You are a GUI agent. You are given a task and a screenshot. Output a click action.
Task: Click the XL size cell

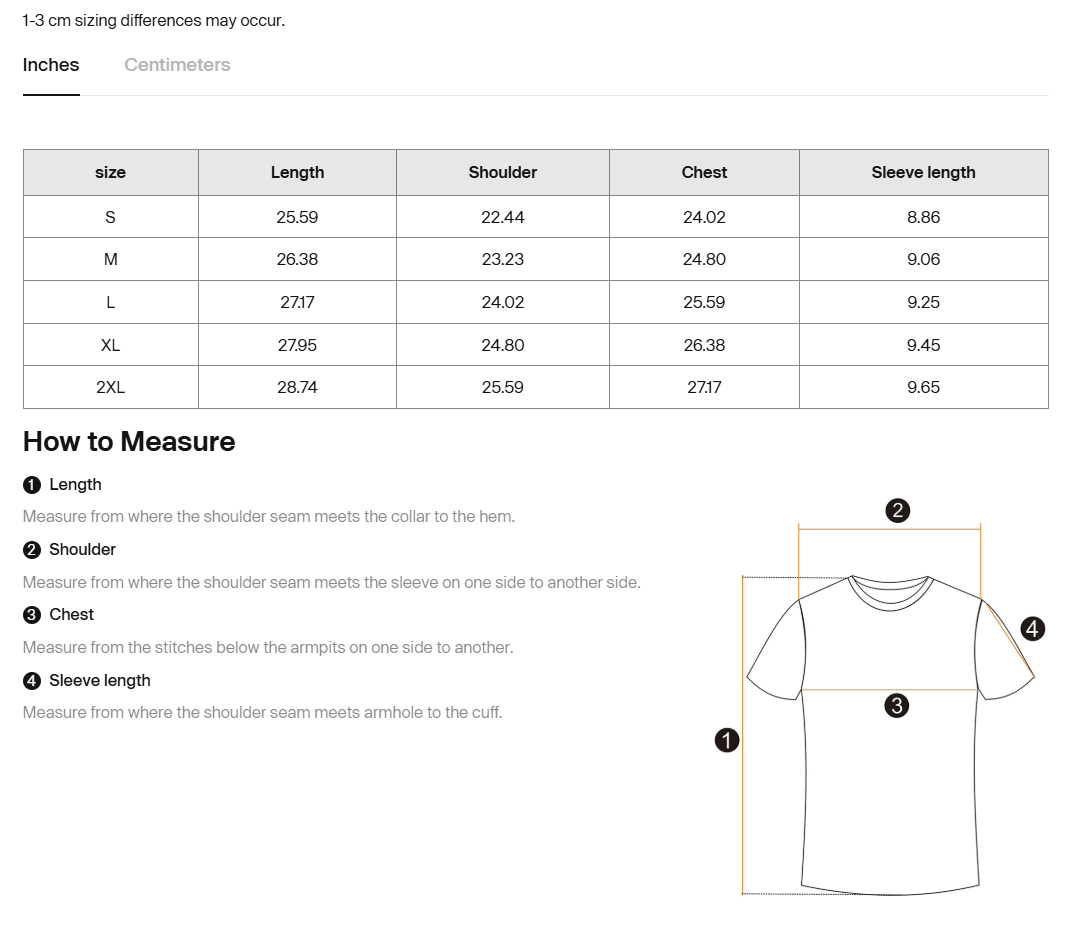(111, 345)
